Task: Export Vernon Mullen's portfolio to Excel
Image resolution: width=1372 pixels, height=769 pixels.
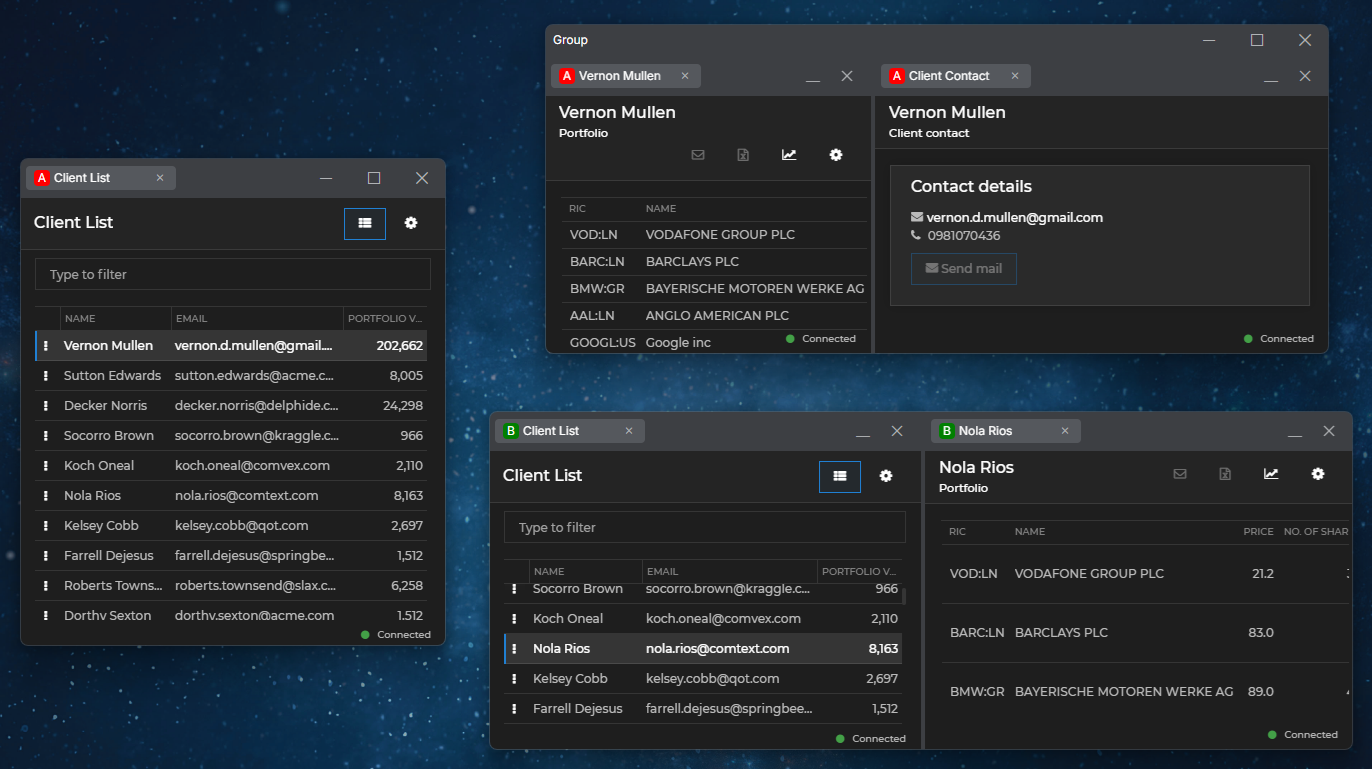Action: point(743,155)
